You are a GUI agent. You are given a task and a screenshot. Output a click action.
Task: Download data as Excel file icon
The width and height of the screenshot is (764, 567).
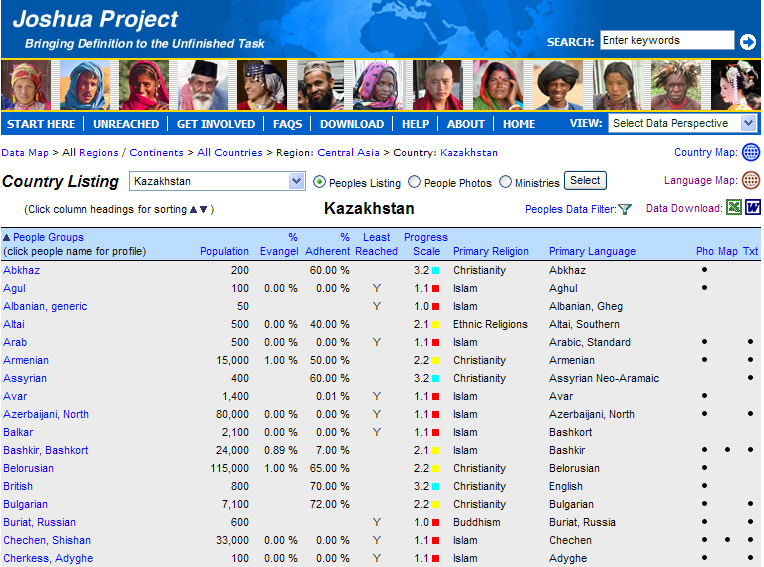click(733, 208)
